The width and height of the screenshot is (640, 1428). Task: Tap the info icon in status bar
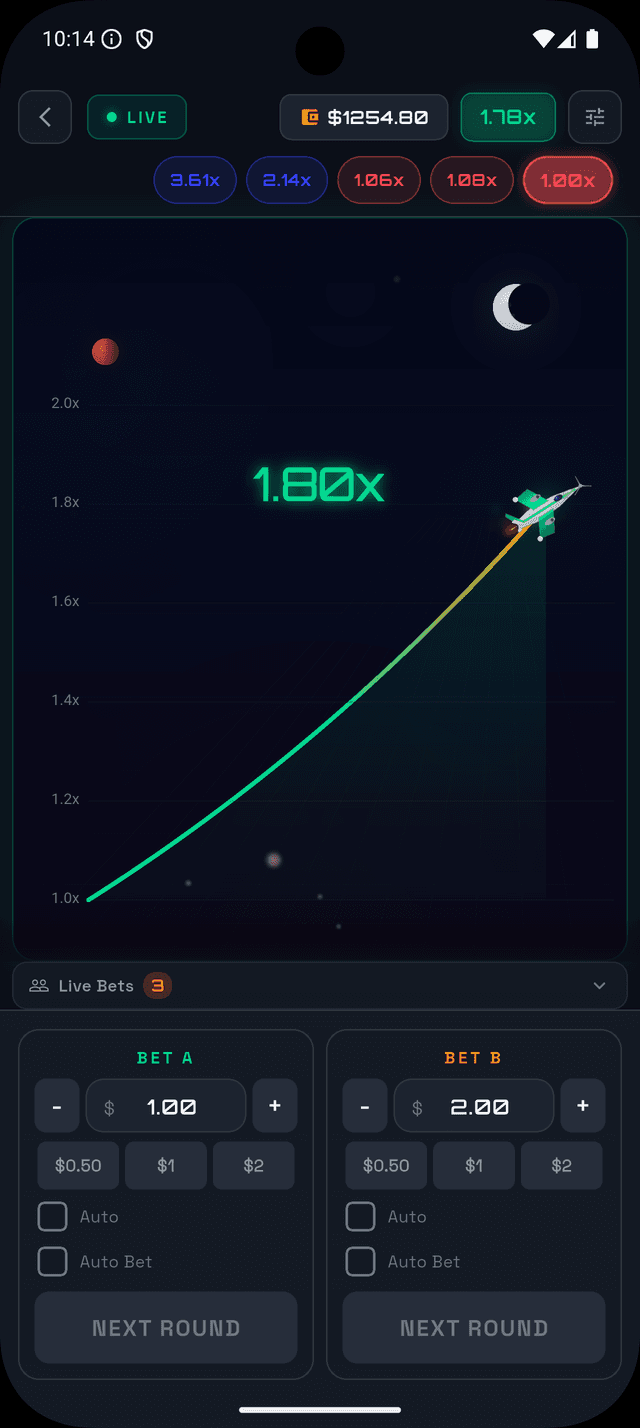112,39
